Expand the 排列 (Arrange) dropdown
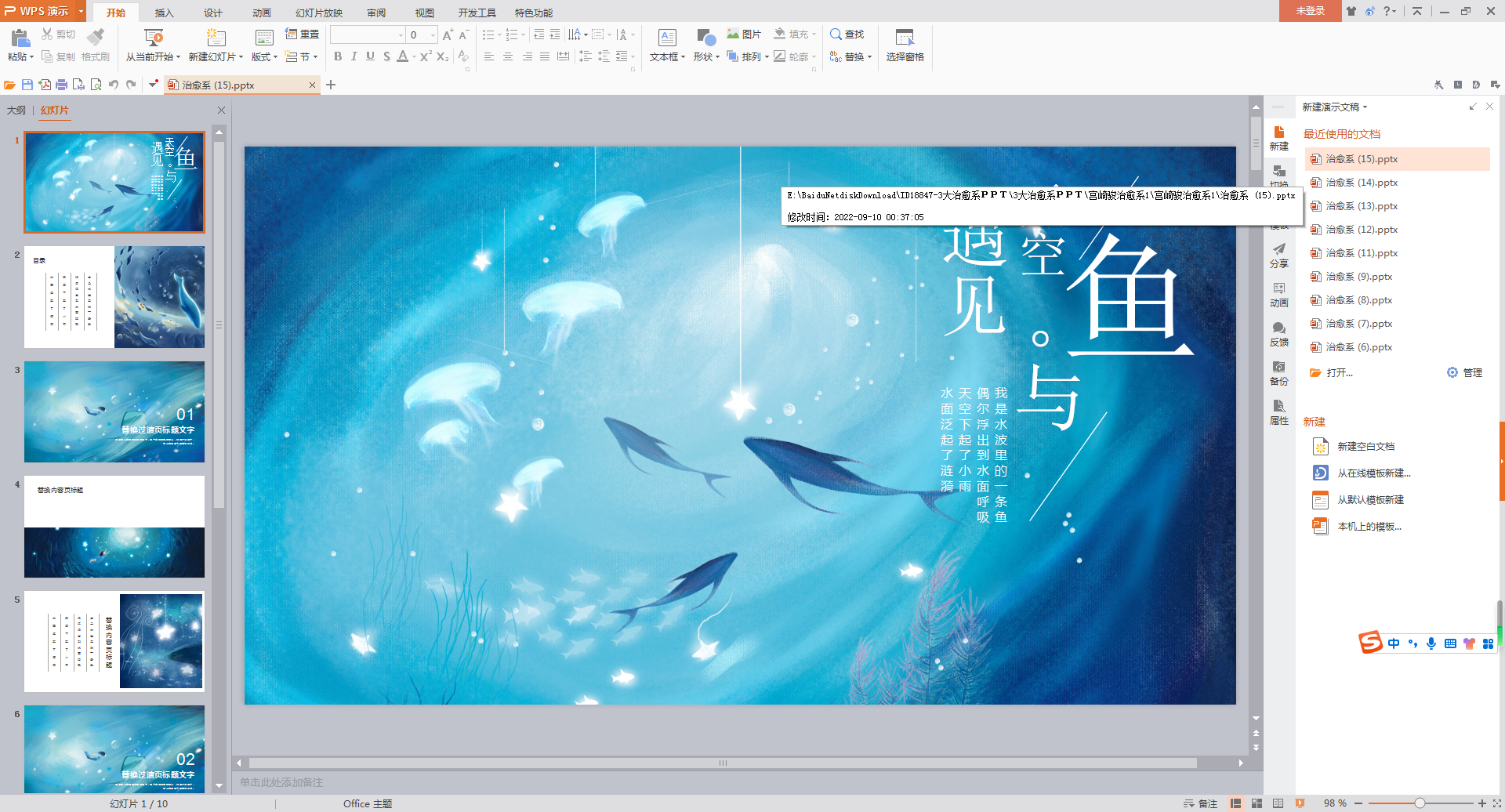Screen dimensions: 1505x812 point(748,56)
